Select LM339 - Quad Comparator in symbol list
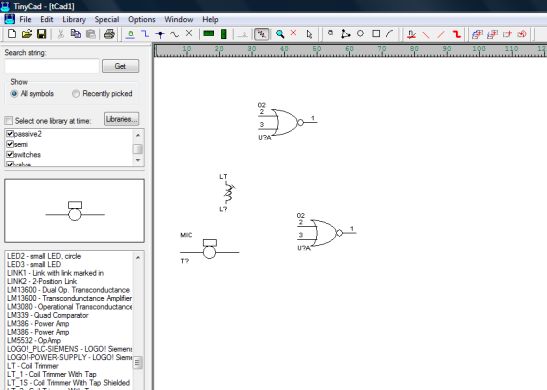Viewport: 547px width, 390px height. tap(47, 315)
